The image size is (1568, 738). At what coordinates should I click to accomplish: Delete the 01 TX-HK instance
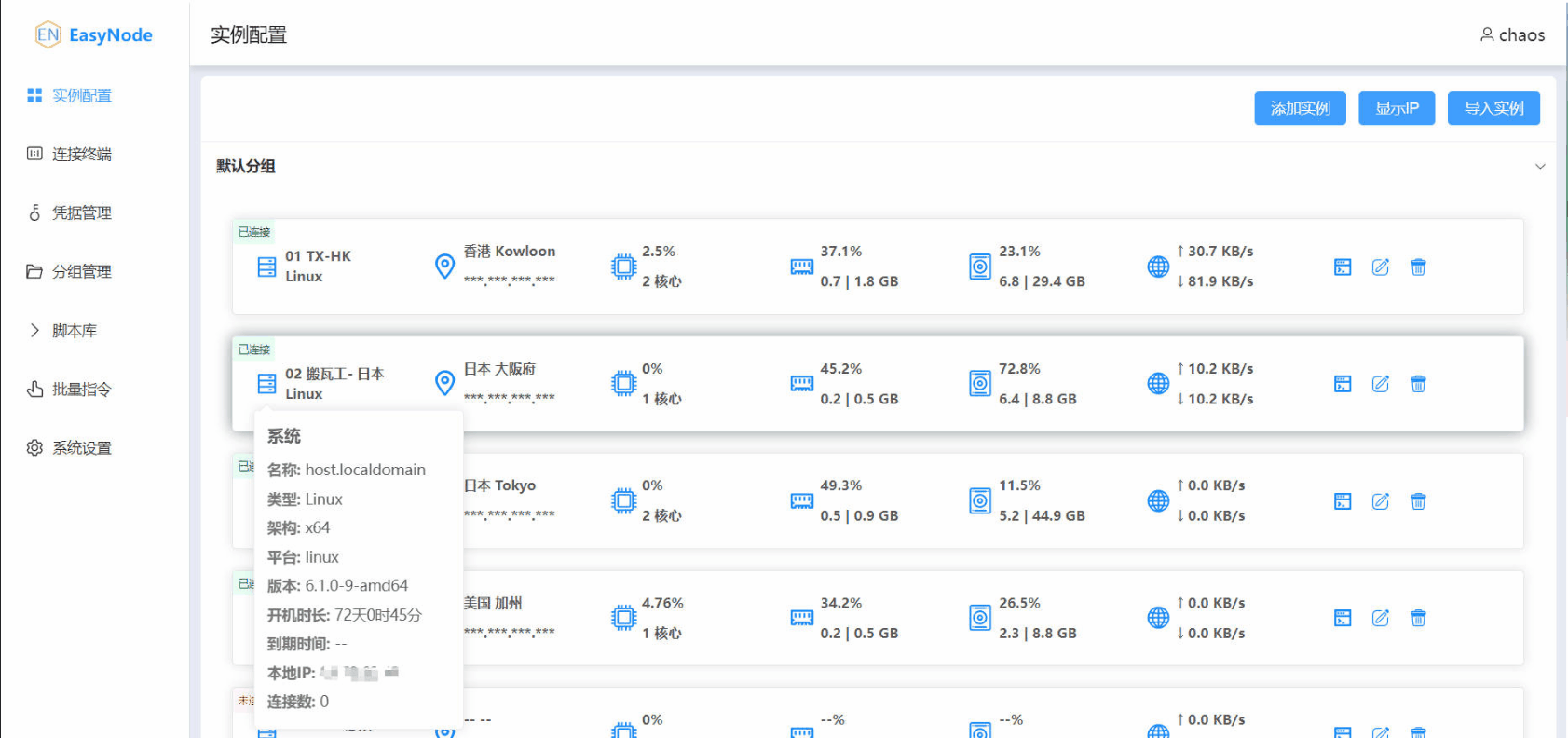pos(1418,267)
